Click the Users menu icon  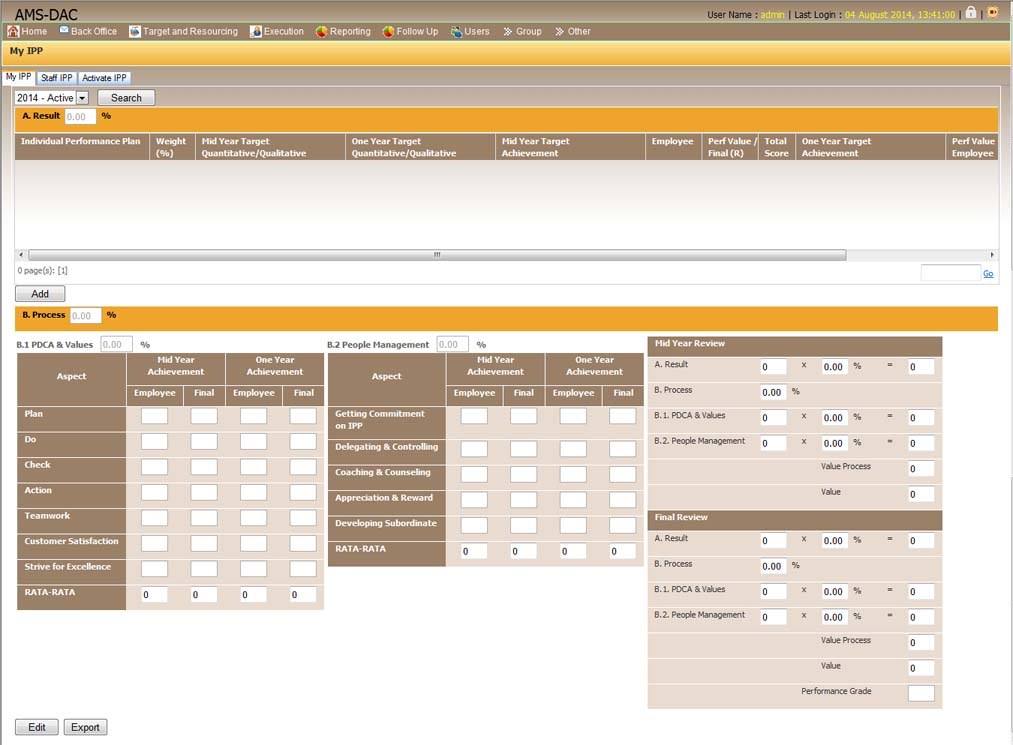[456, 31]
